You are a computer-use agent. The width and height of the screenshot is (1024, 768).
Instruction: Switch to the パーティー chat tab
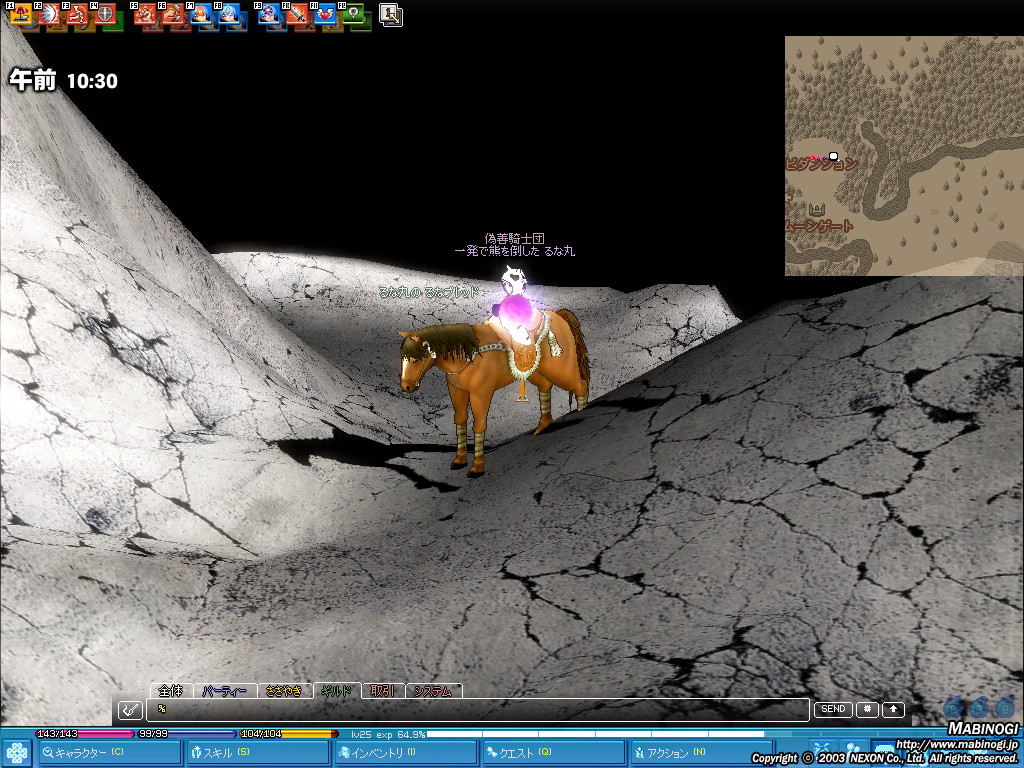[224, 690]
